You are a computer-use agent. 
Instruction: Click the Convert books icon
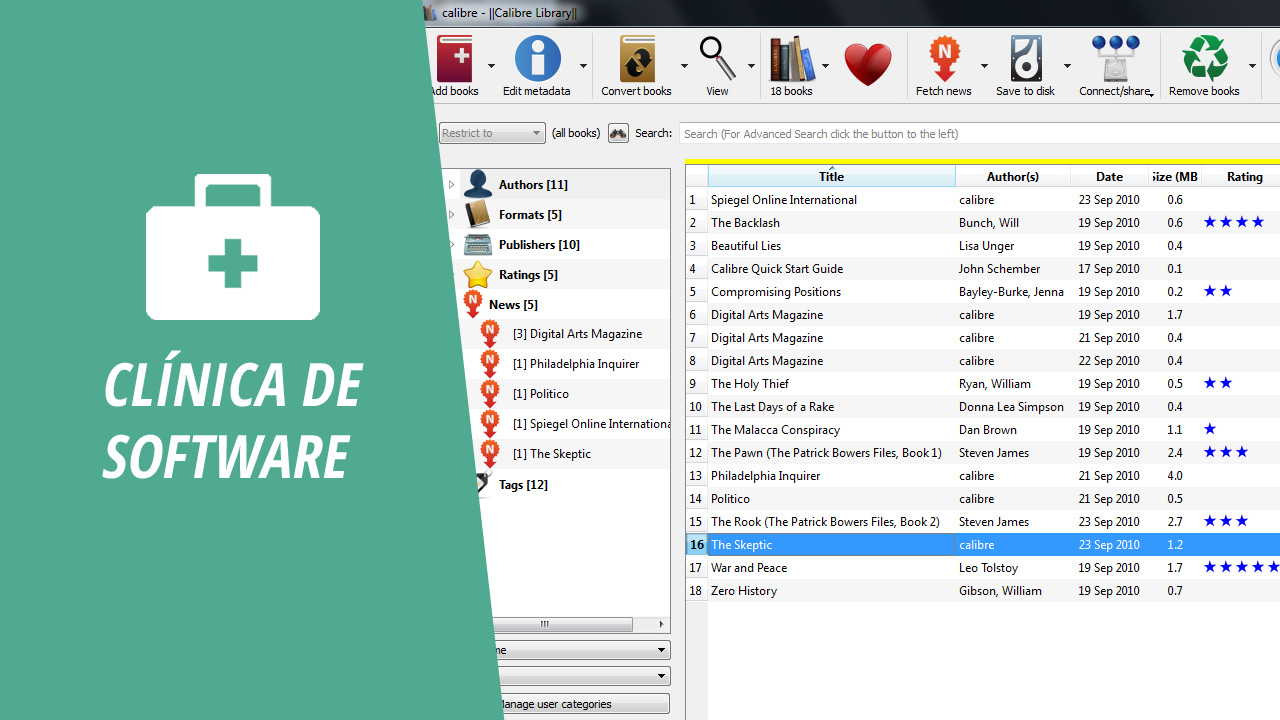click(637, 60)
